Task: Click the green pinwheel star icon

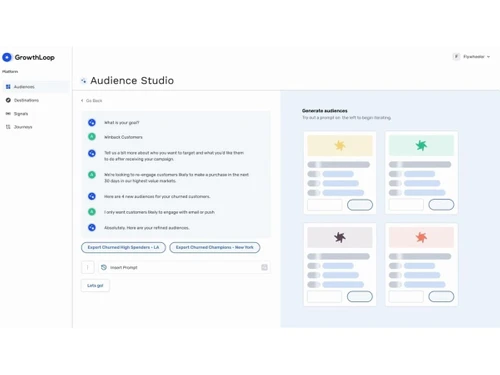Action: click(421, 145)
